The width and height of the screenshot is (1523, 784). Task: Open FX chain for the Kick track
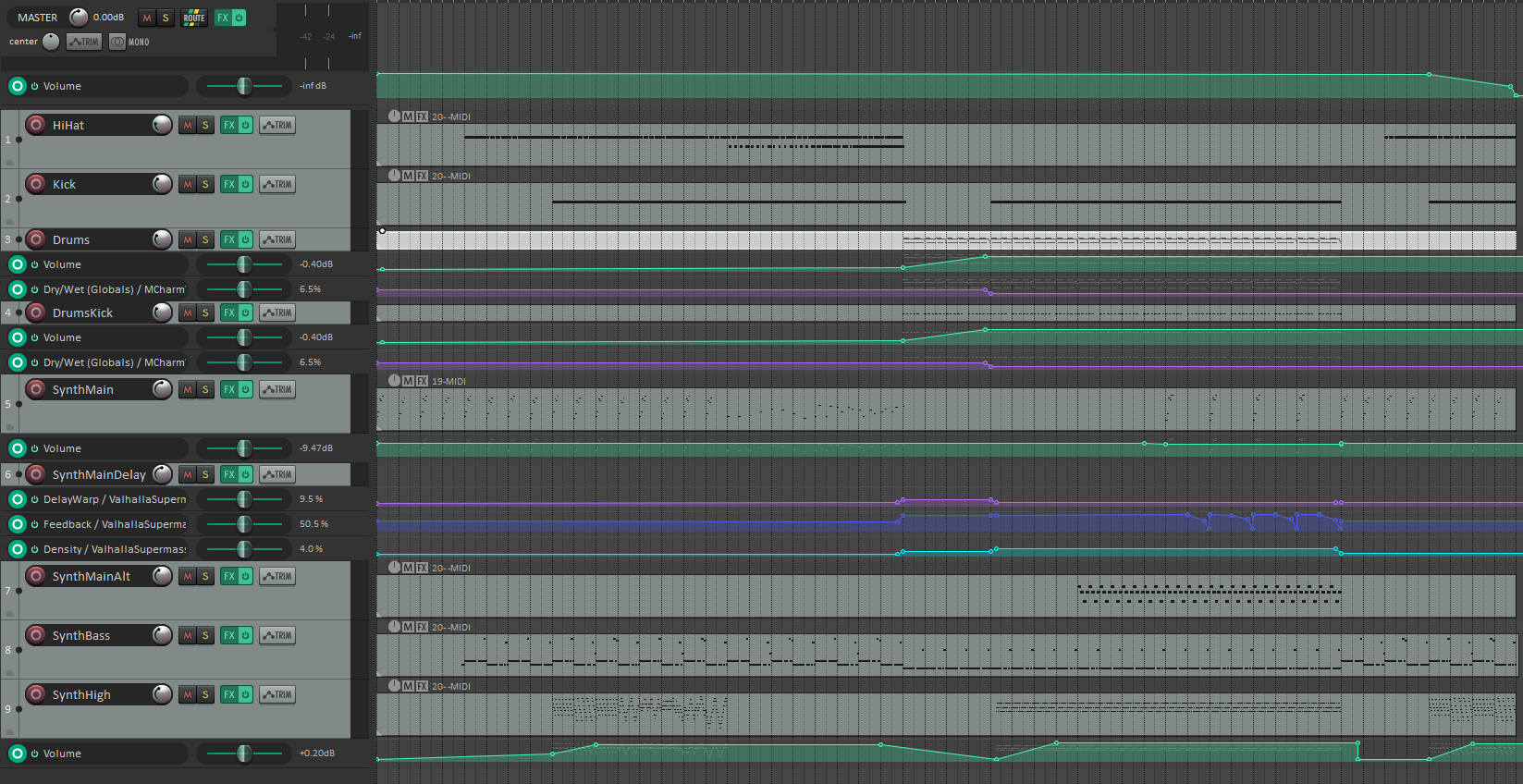point(229,184)
